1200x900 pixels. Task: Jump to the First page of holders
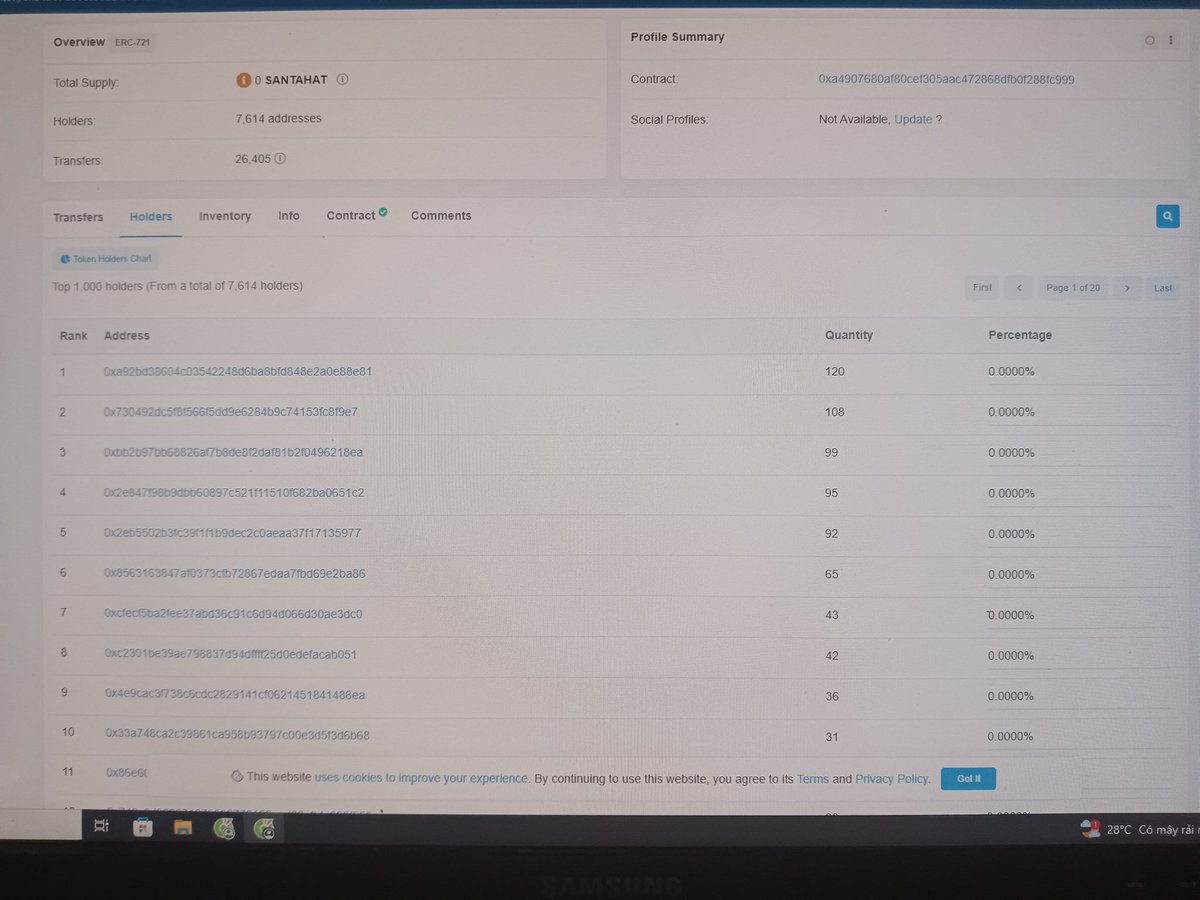tap(983, 288)
